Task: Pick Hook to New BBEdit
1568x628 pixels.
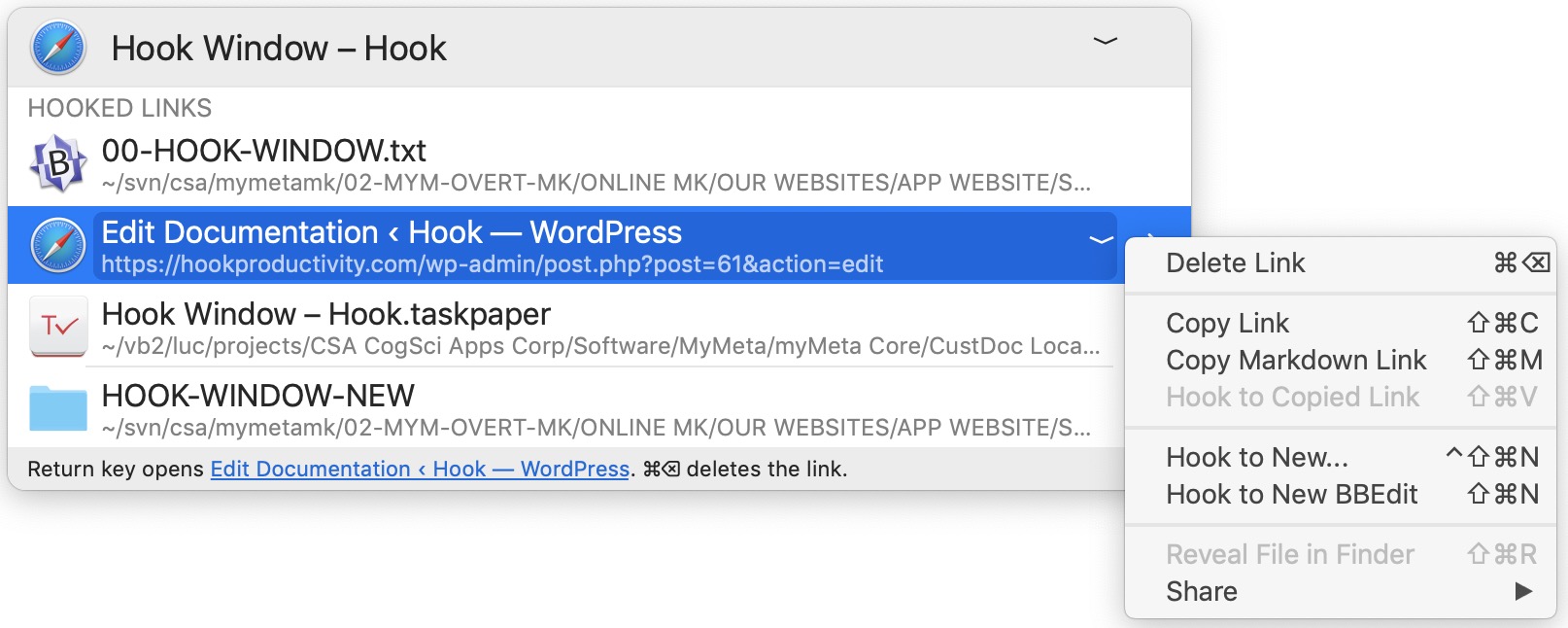Action: pos(1291,494)
